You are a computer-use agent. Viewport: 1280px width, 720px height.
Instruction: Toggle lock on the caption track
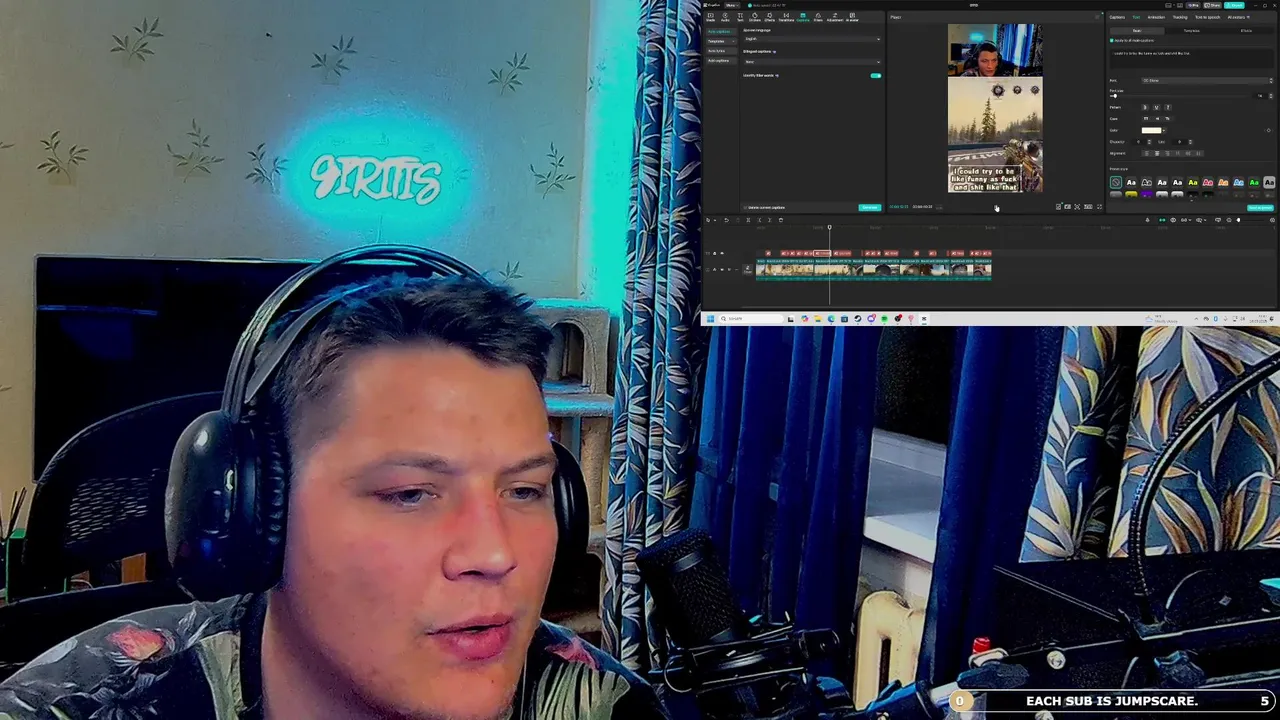pyautogui.click(x=714, y=253)
